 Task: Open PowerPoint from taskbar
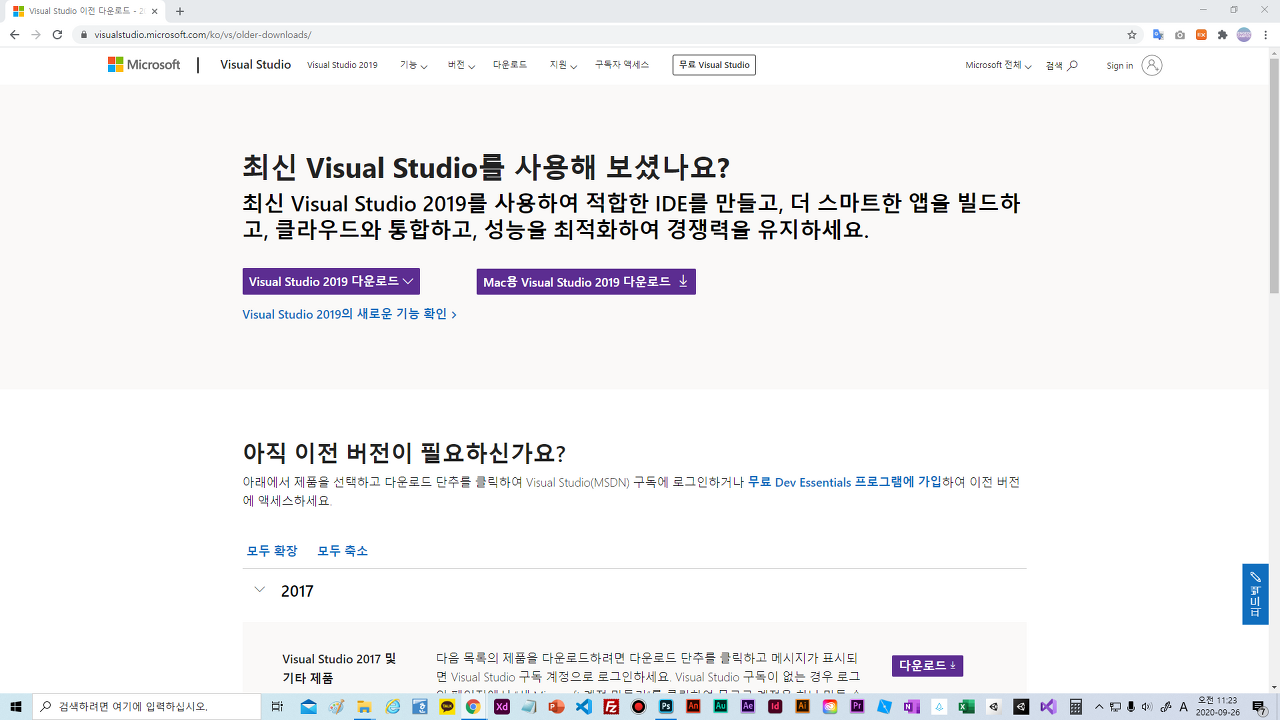click(557, 706)
